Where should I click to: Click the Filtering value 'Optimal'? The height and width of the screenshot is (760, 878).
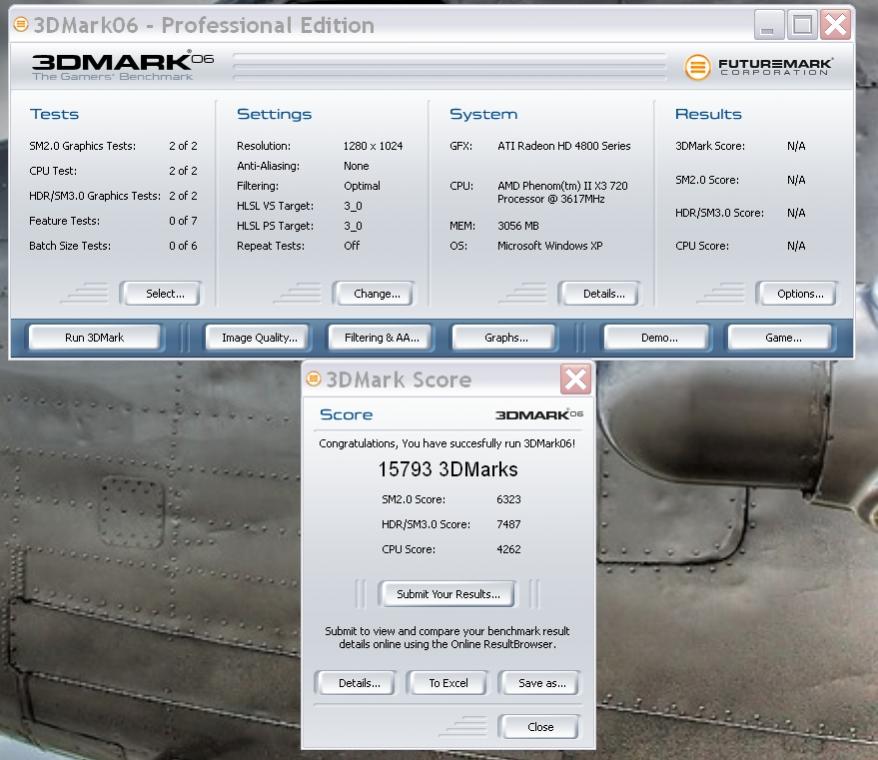coord(362,186)
